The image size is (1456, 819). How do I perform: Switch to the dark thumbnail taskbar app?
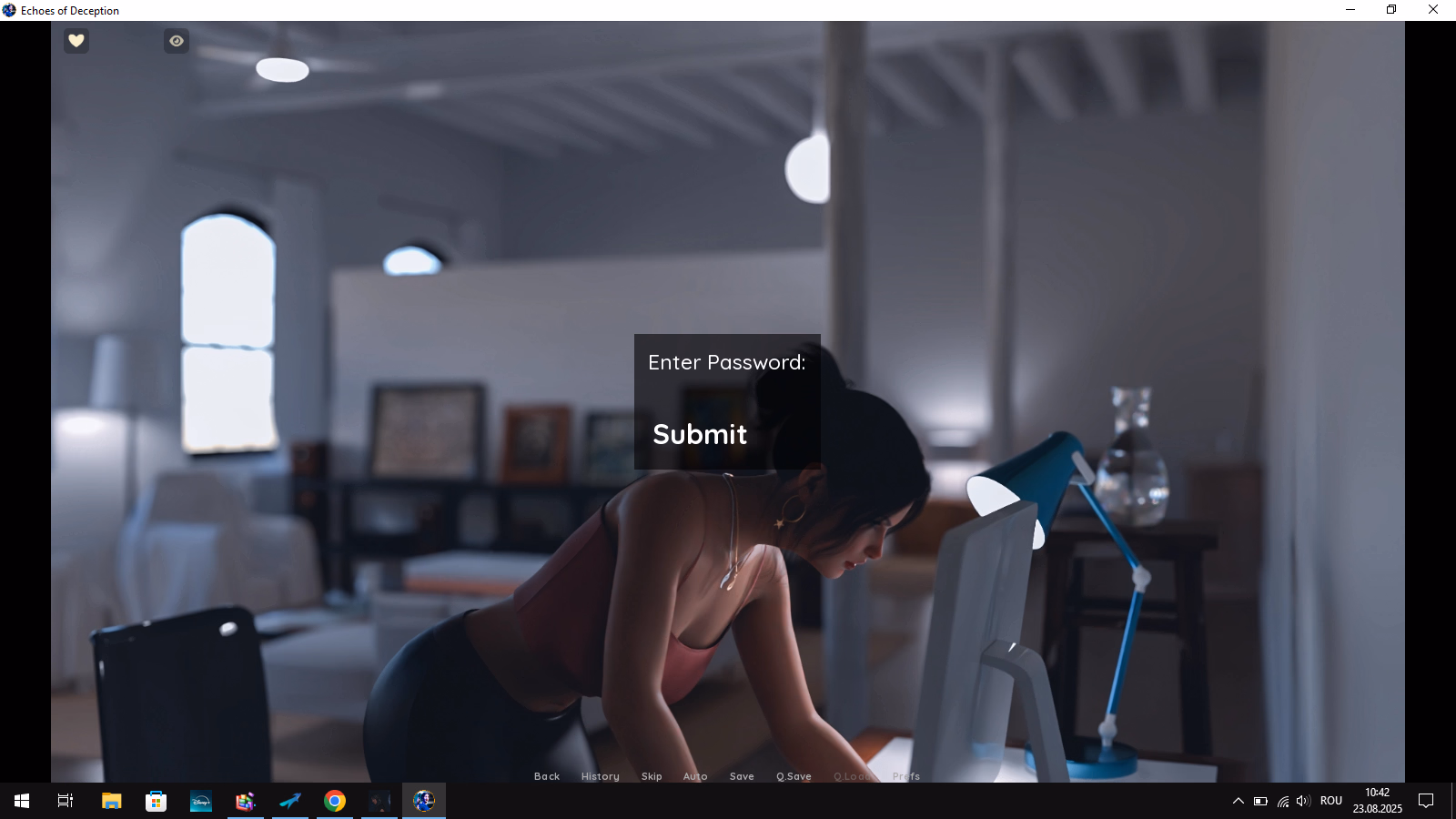[379, 801]
